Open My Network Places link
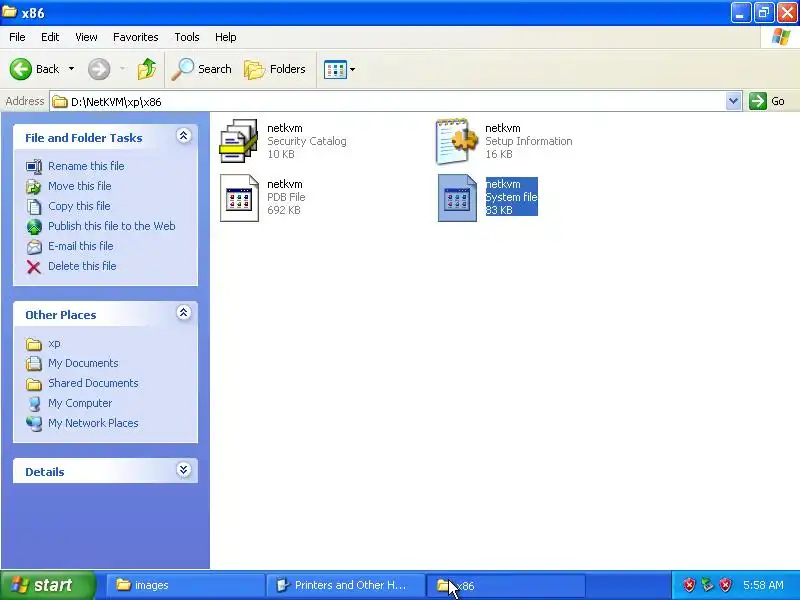This screenshot has width=800, height=600. click(93, 423)
